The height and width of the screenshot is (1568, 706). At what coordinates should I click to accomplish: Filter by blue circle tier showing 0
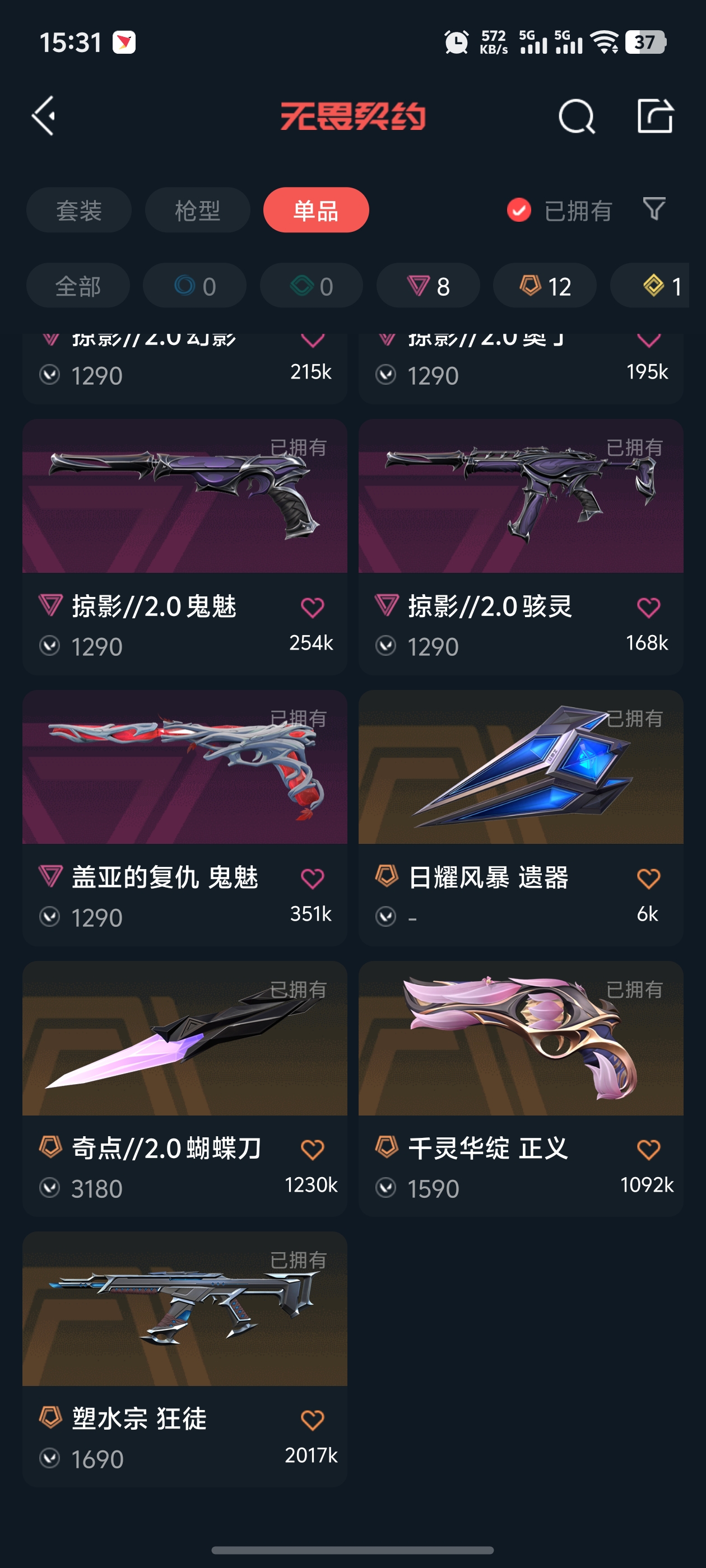click(x=195, y=286)
